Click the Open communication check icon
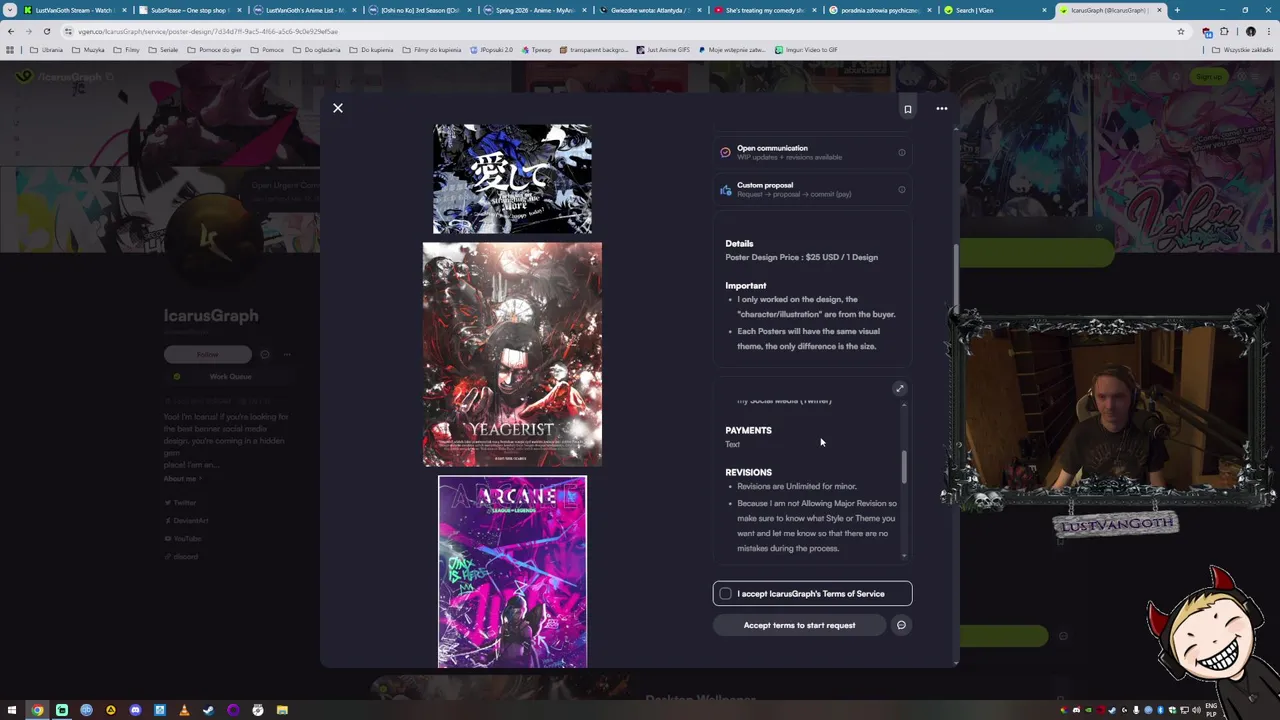The image size is (1280, 720). tap(726, 152)
